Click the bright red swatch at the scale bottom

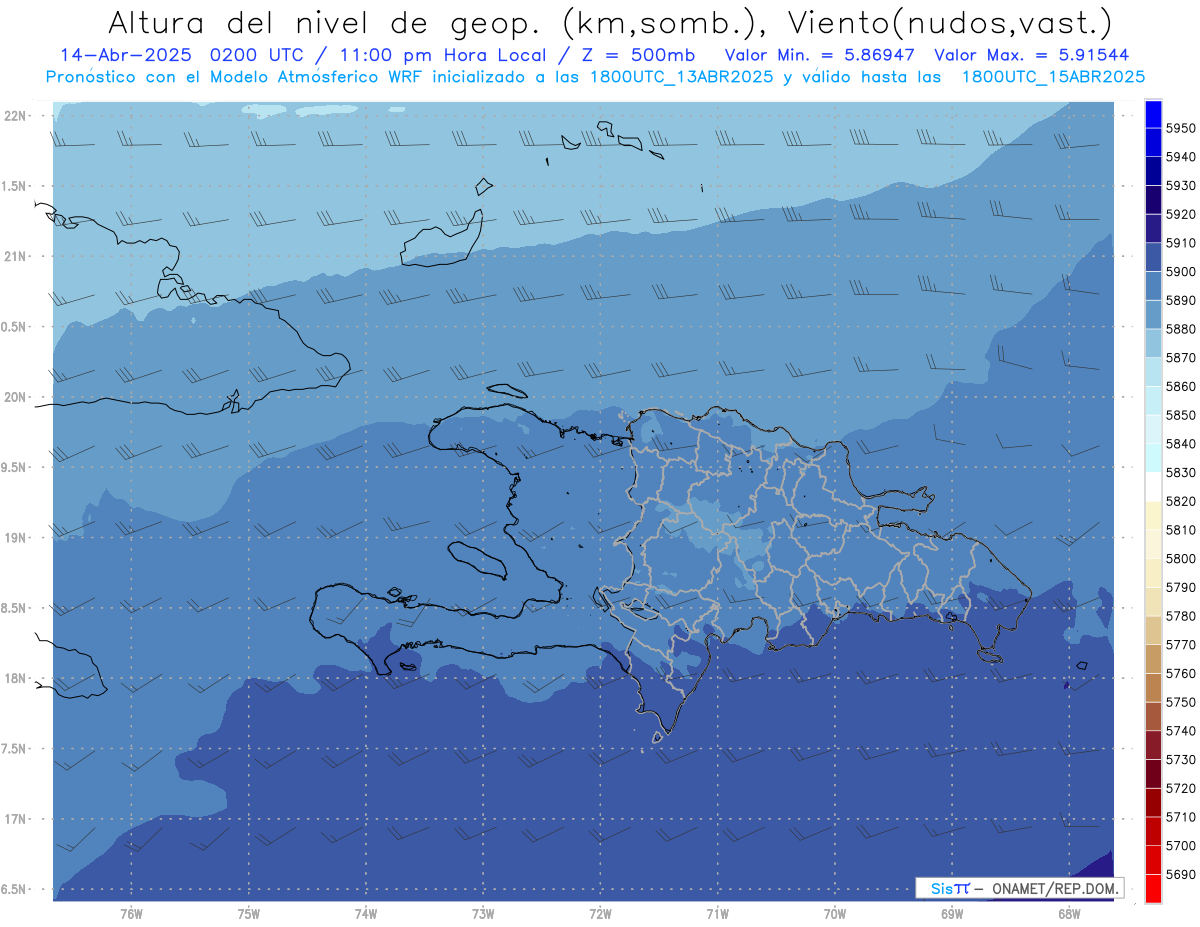pos(1153,888)
